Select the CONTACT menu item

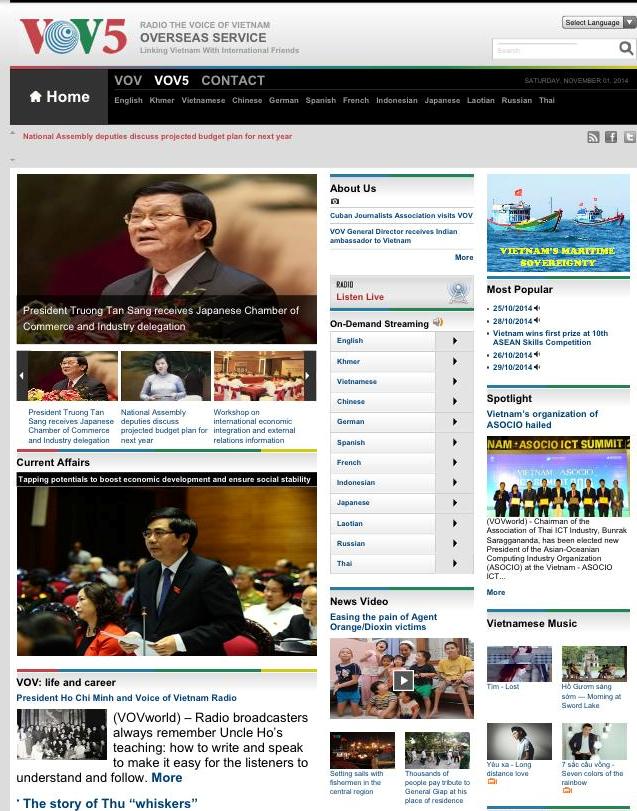tap(233, 80)
